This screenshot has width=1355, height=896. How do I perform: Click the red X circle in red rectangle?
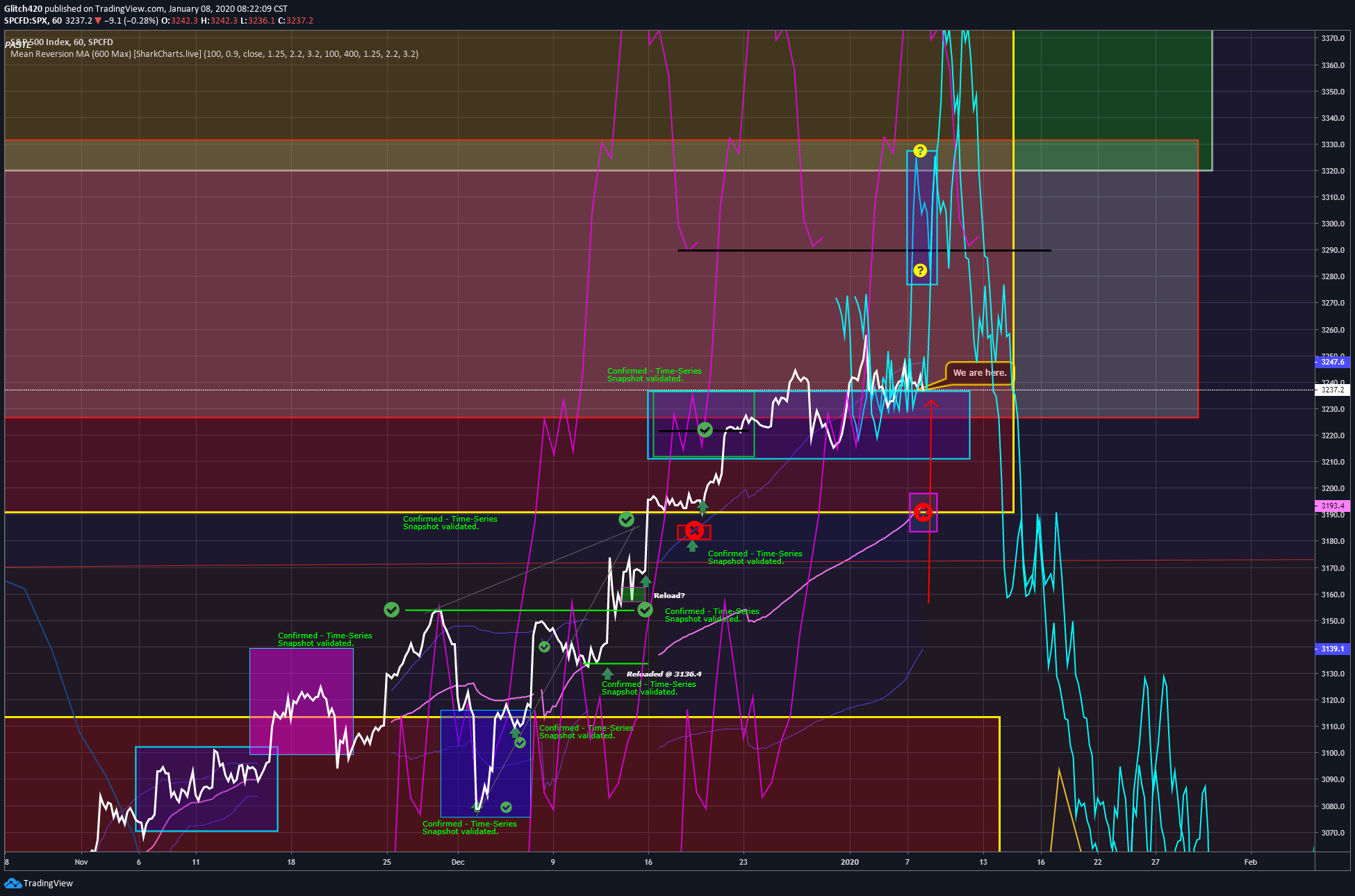click(x=694, y=531)
